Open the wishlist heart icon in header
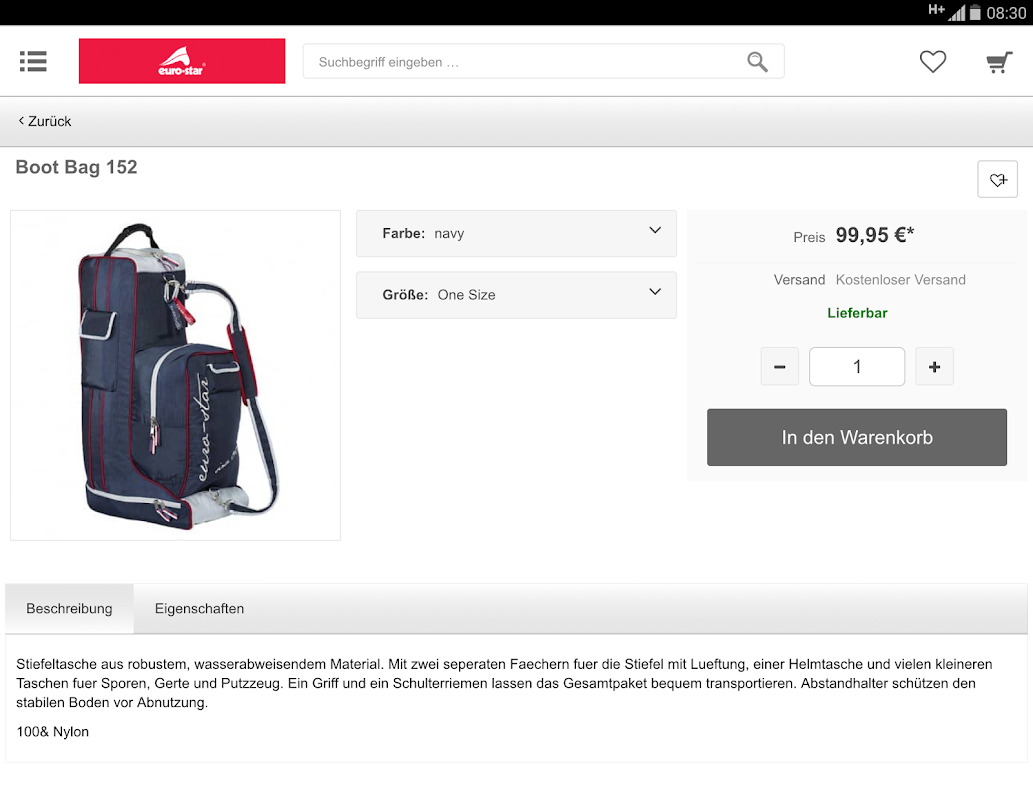Viewport: 1033px width, 800px height. pyautogui.click(x=933, y=61)
